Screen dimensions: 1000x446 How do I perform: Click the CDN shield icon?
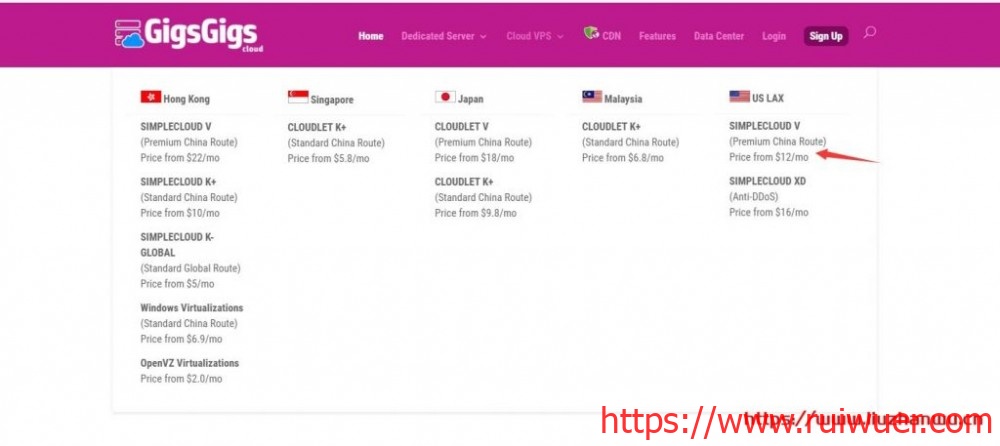click(x=592, y=35)
